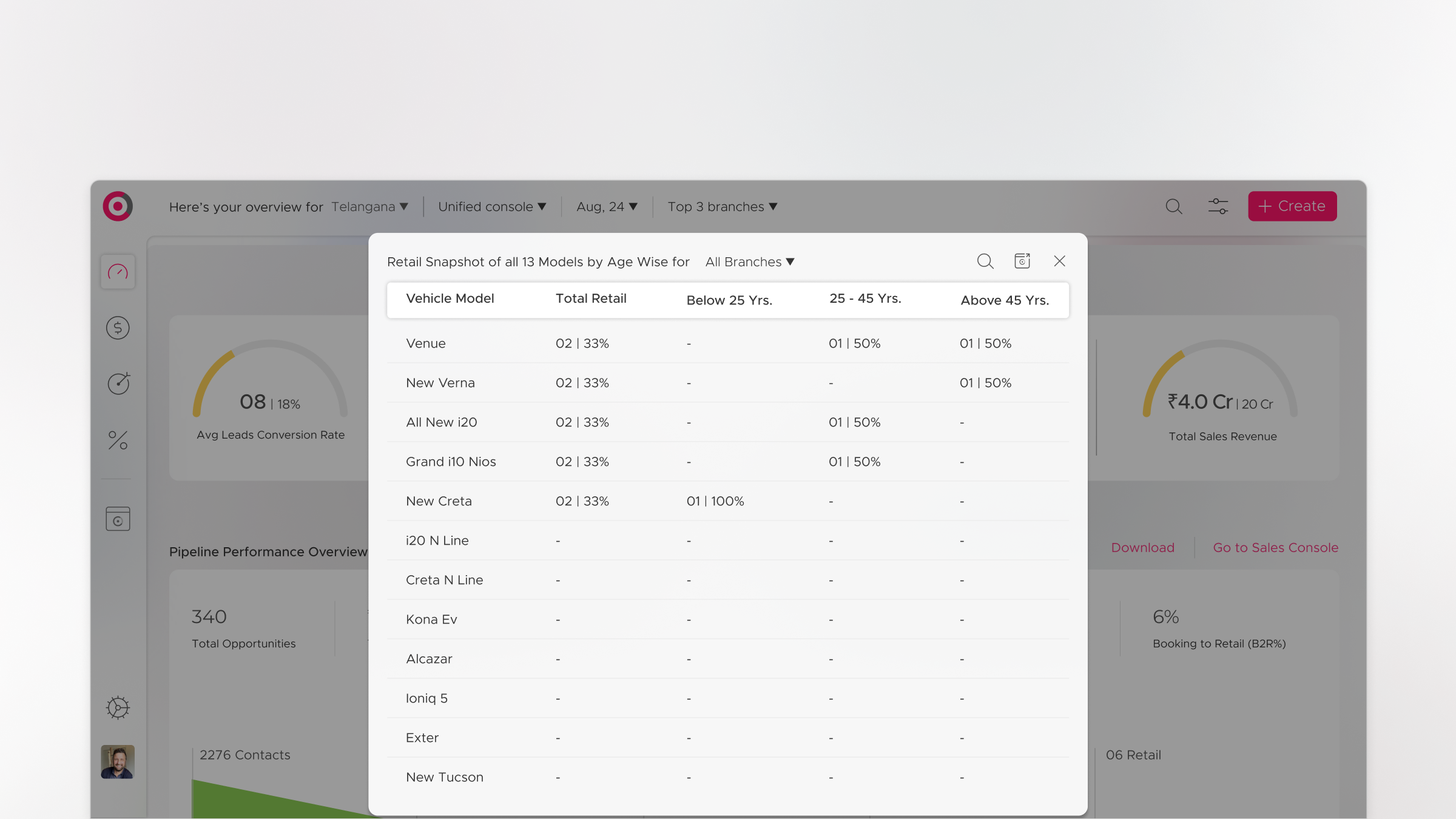Select the New Tucson row name

(444, 777)
